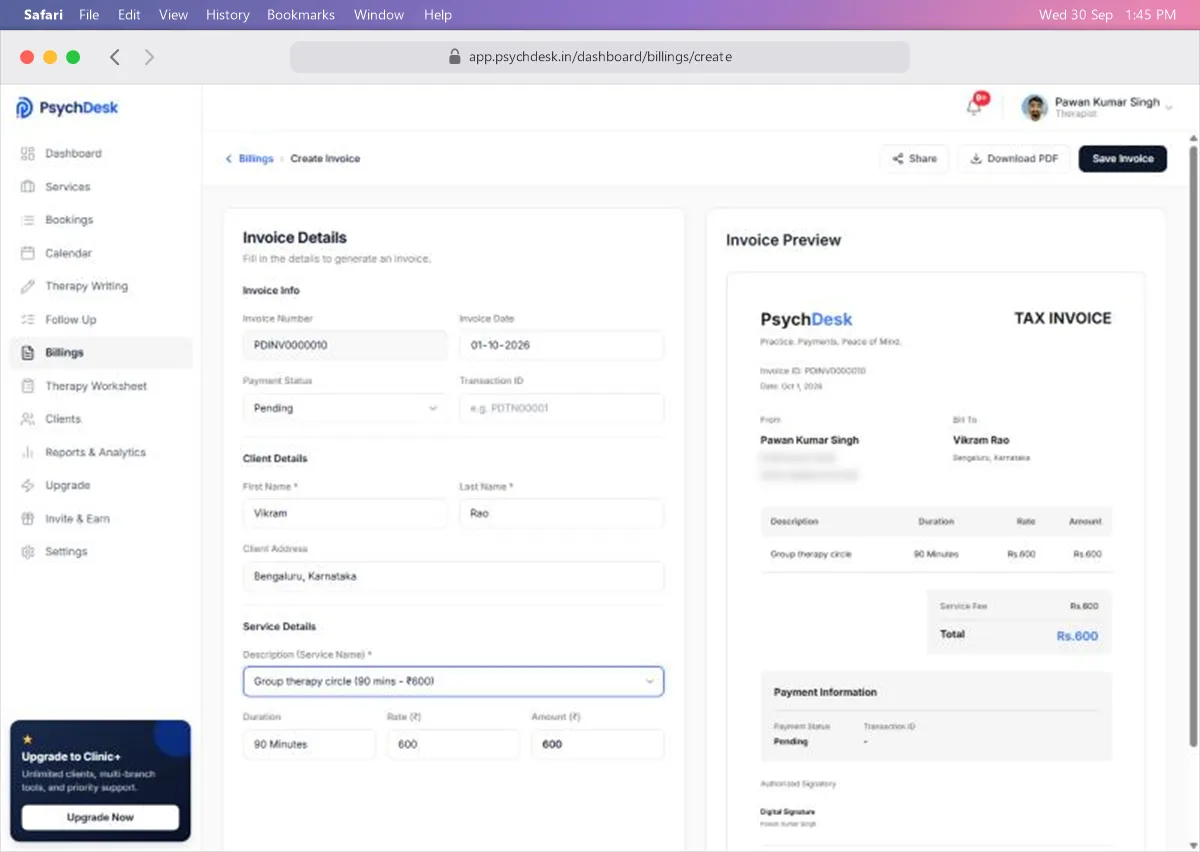Image resolution: width=1200 pixels, height=852 pixels.
Task: Click the Download PDF button
Action: coord(1014,159)
